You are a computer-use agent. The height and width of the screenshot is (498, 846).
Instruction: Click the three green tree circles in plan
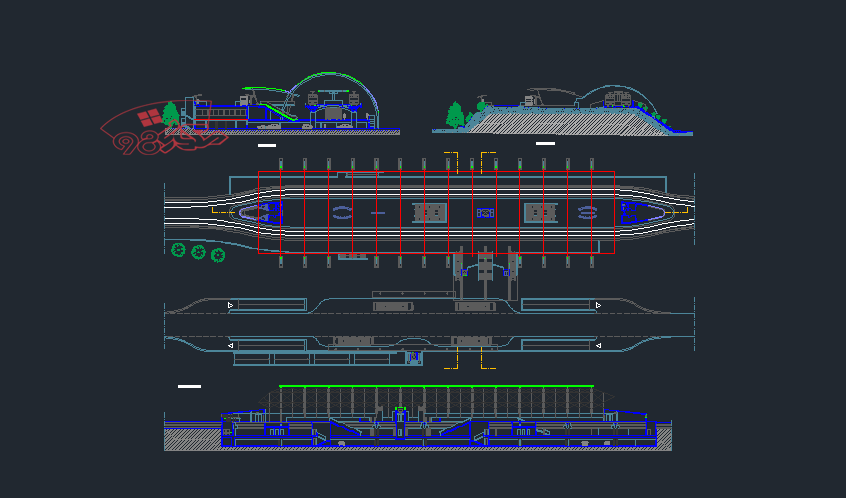198,252
